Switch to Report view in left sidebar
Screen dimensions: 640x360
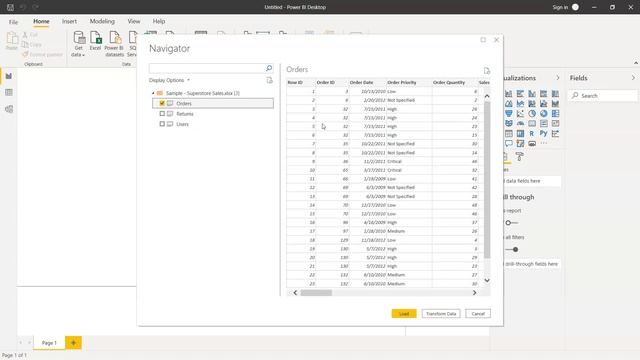pyautogui.click(x=9, y=76)
